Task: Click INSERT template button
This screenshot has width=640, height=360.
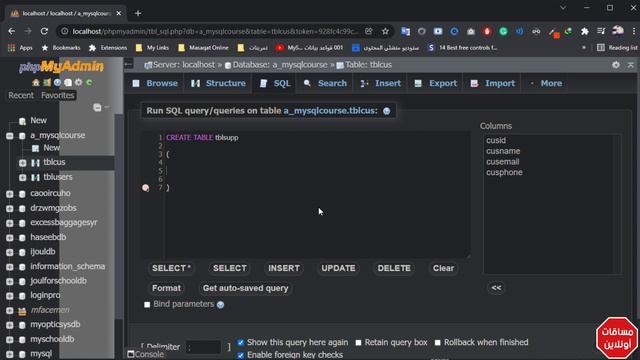Action: pyautogui.click(x=284, y=268)
